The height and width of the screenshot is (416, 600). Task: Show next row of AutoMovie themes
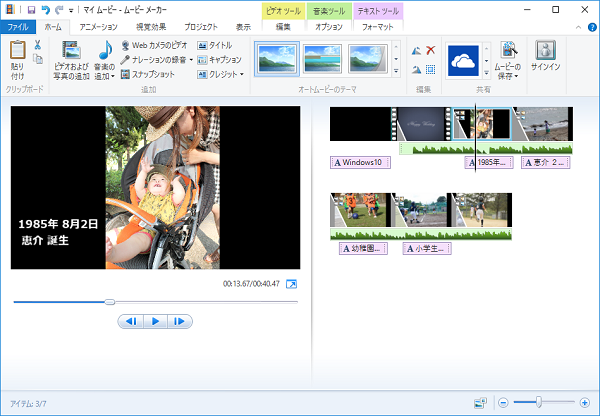click(x=396, y=59)
